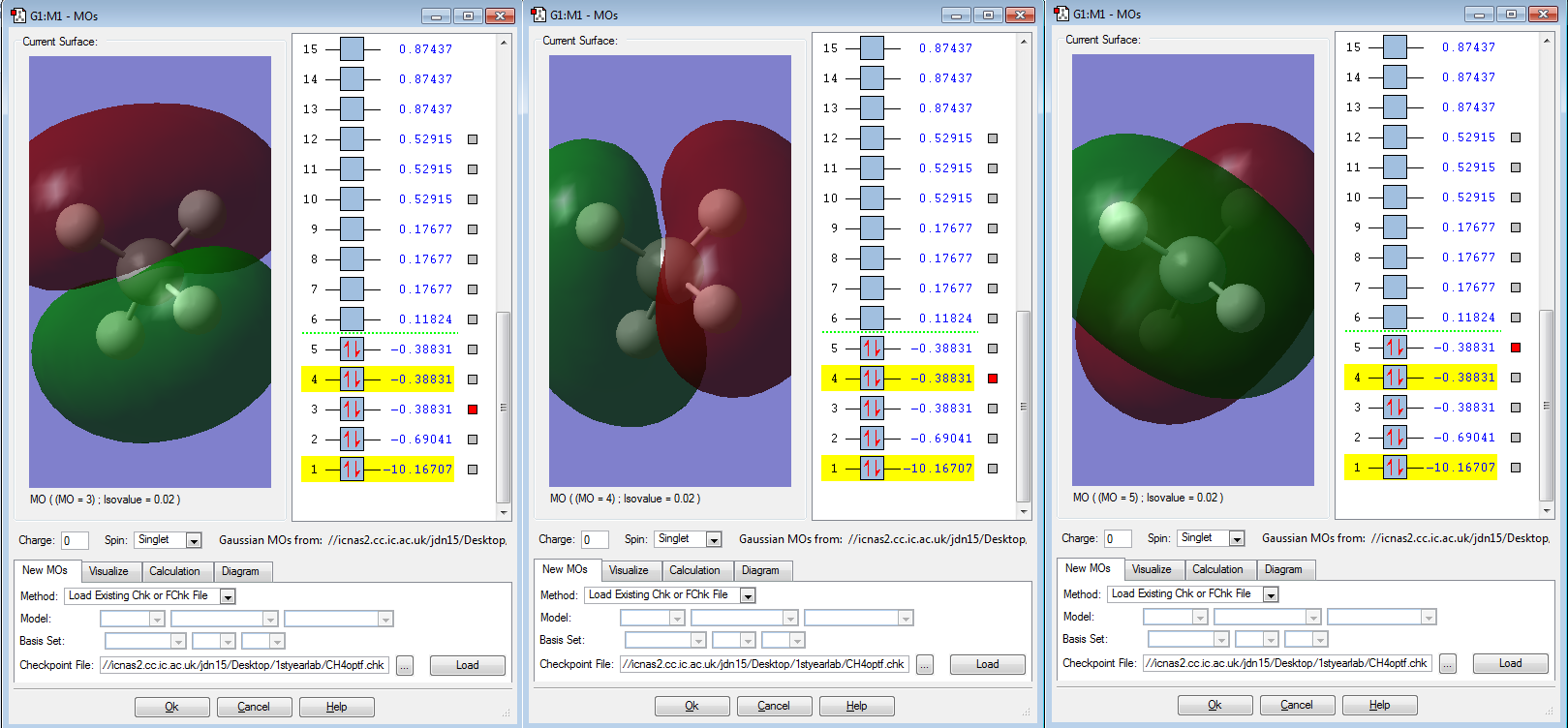Image resolution: width=1568 pixels, height=728 pixels.
Task: Pick occupied orbital 3 icon in MO = 5 window
Action: [1395, 408]
